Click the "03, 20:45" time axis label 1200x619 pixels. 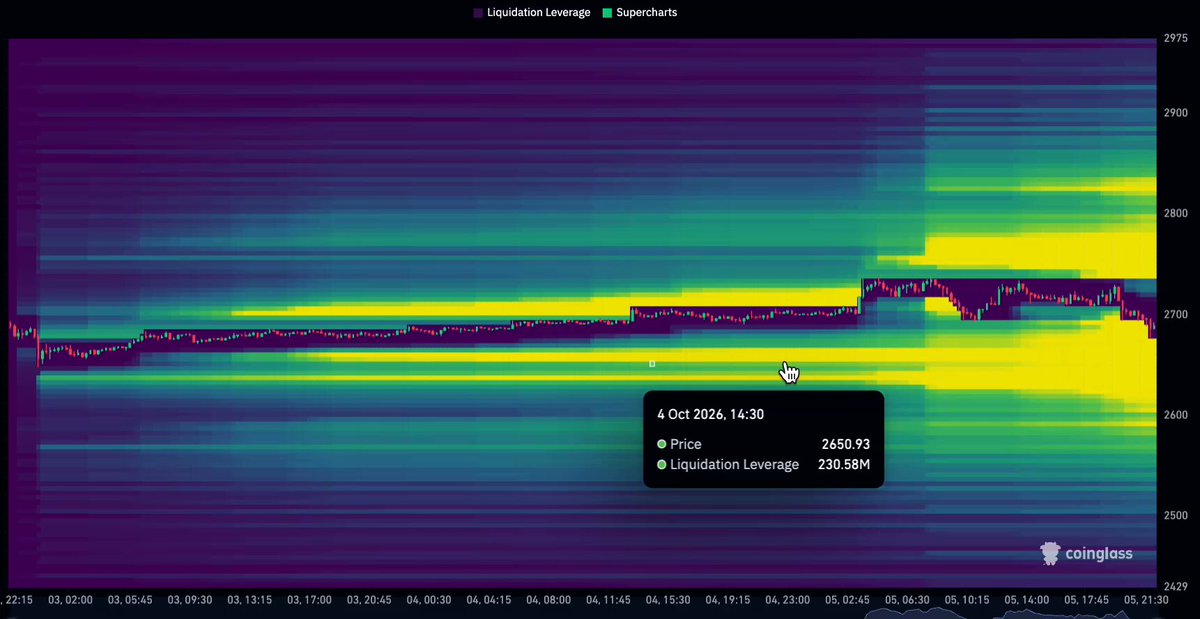pyautogui.click(x=368, y=600)
